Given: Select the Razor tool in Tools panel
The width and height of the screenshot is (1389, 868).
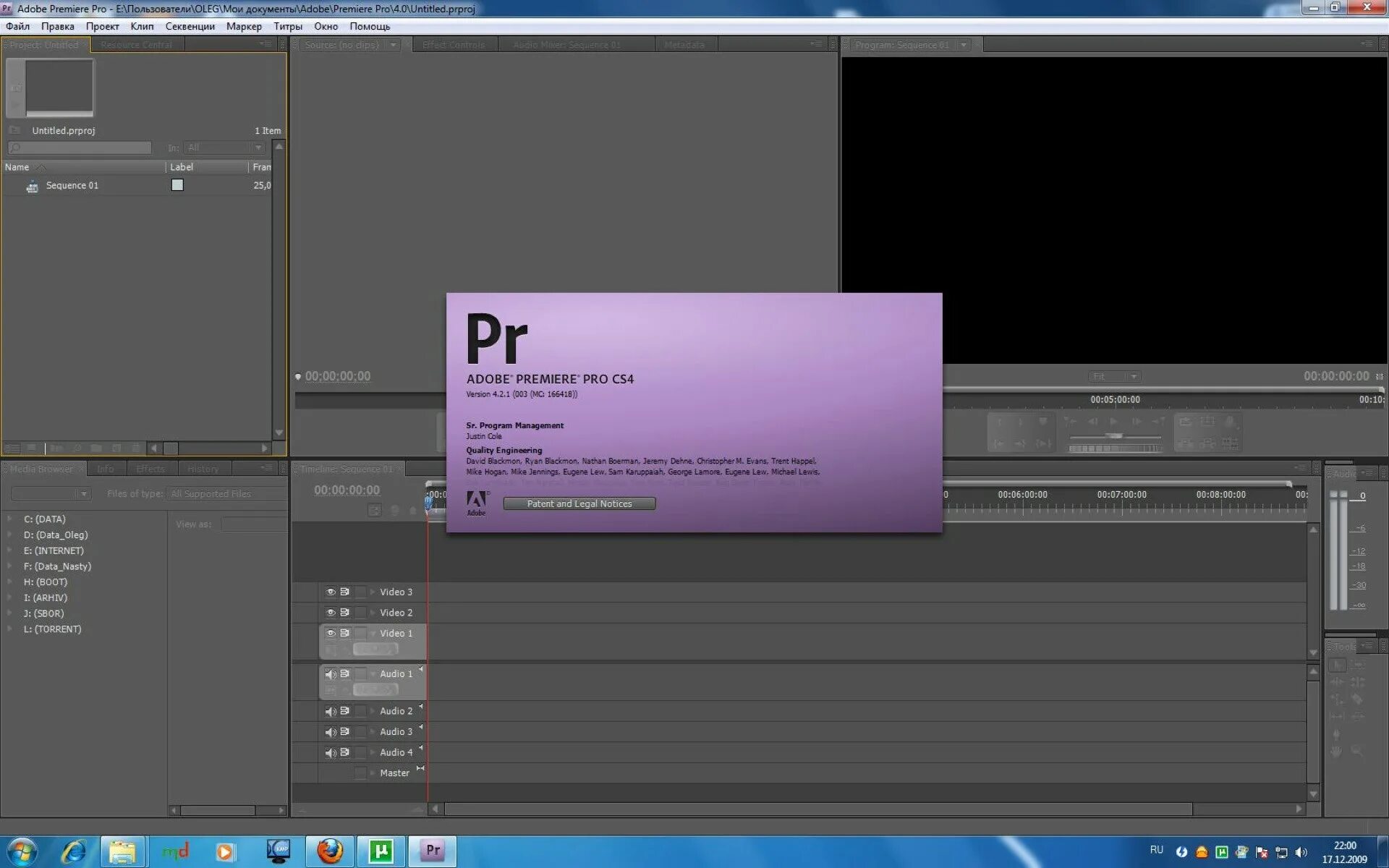Looking at the screenshot, I should pyautogui.click(x=1357, y=699).
